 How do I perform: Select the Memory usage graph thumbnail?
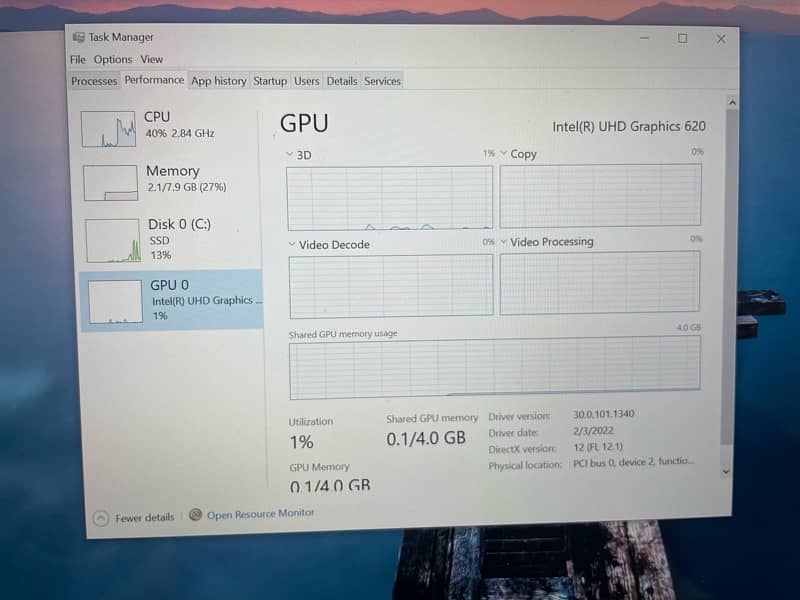tap(110, 183)
